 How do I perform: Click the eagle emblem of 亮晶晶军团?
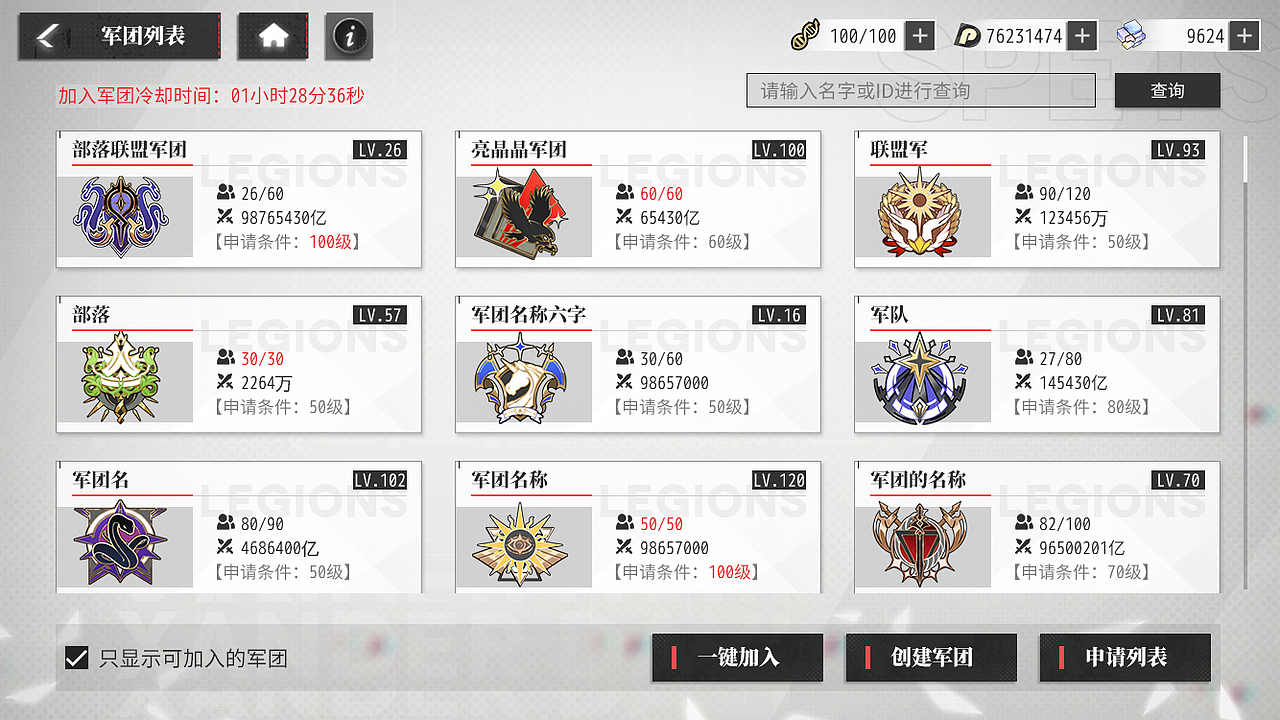517,213
